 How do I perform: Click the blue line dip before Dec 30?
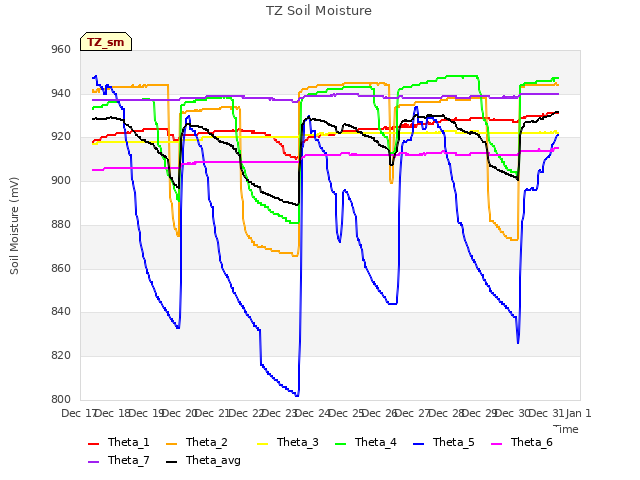518,343
